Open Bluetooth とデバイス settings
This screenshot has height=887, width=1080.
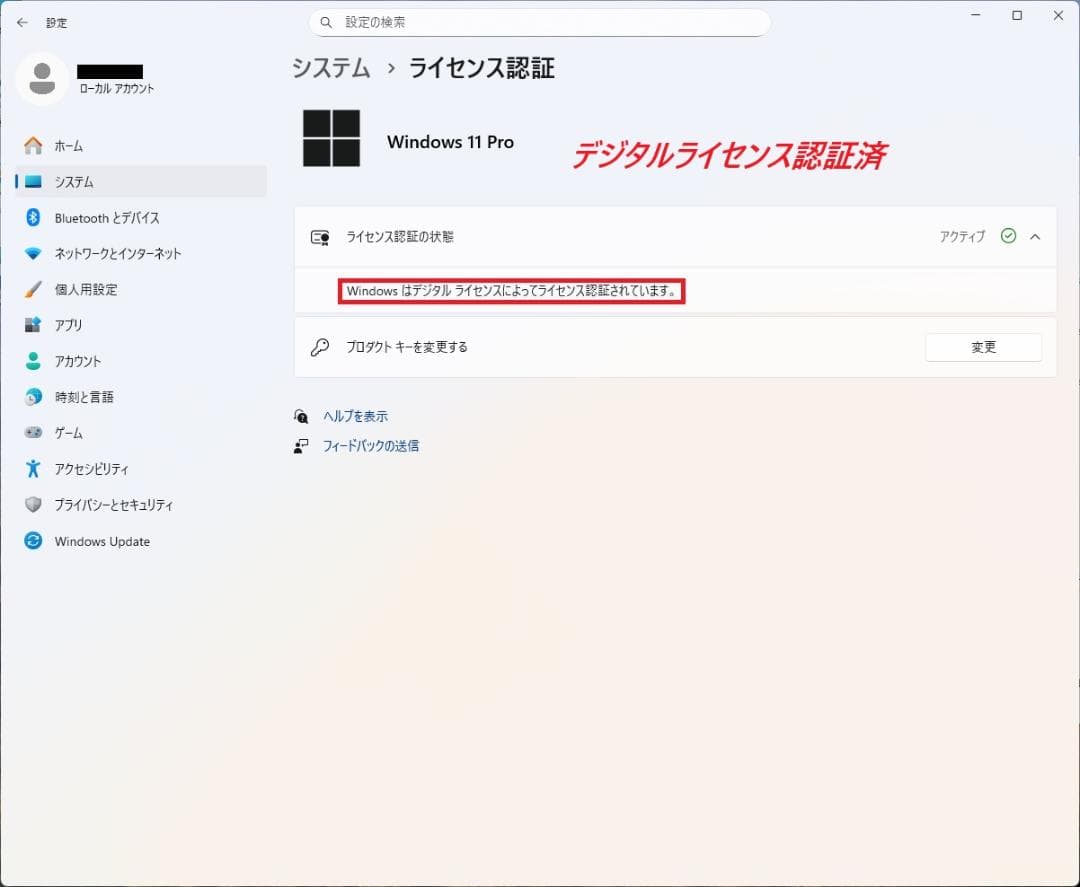[x=141, y=218]
